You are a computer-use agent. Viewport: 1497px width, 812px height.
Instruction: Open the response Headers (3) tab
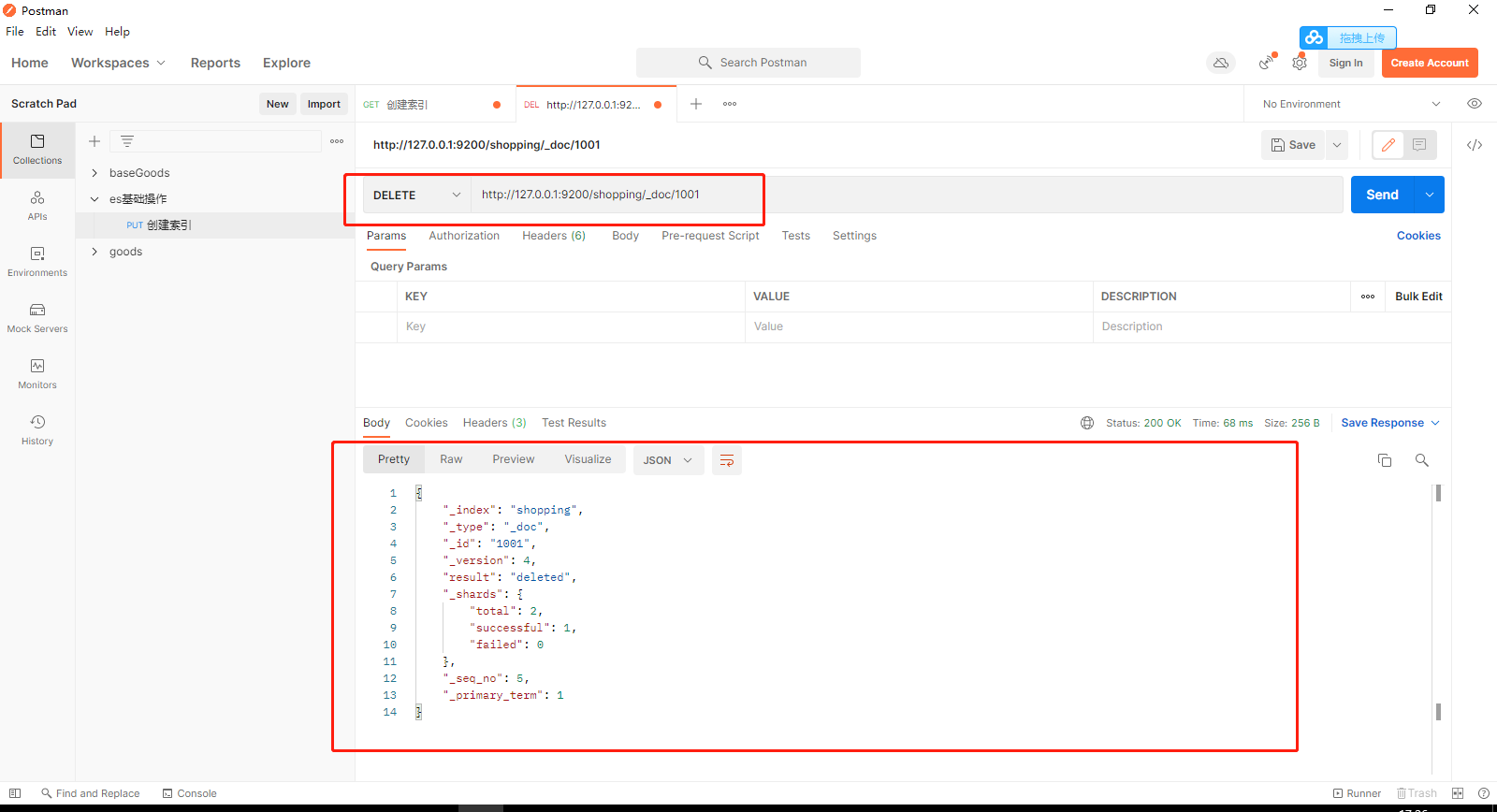coord(494,423)
